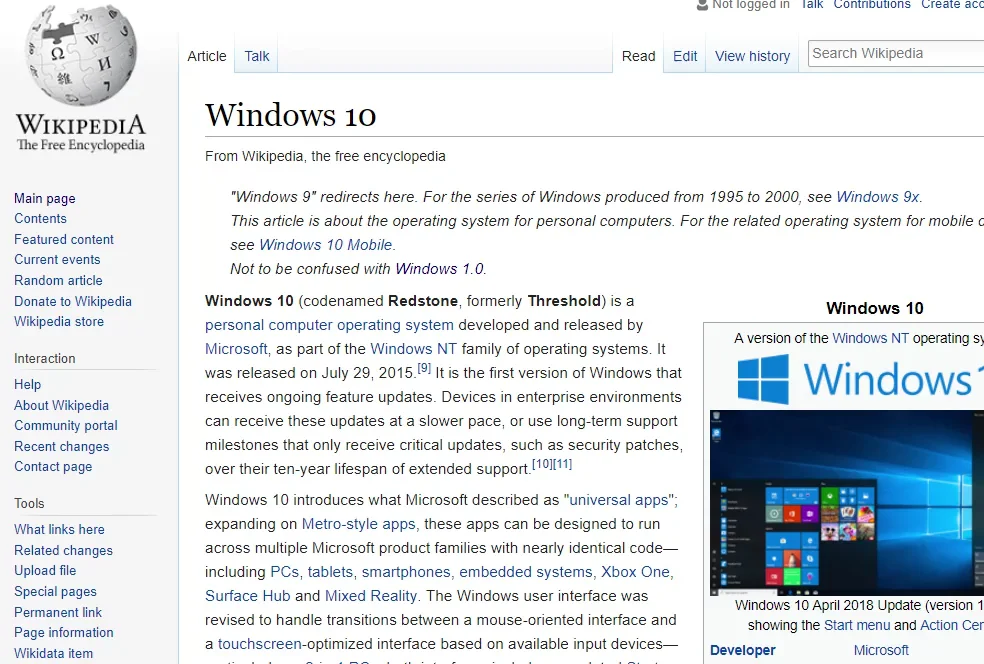Open Microsoft link in Developer row
Screen dimensions: 984x664
click(881, 650)
